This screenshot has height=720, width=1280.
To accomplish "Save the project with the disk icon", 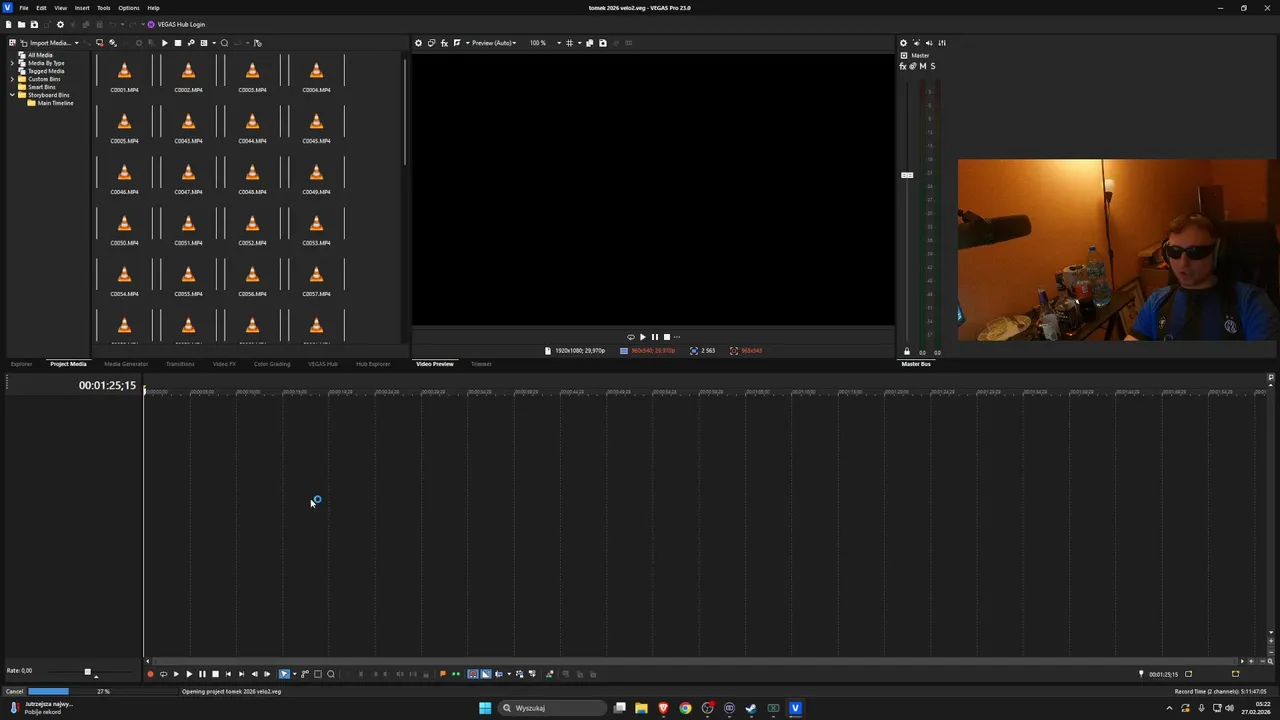I will coord(34,24).
